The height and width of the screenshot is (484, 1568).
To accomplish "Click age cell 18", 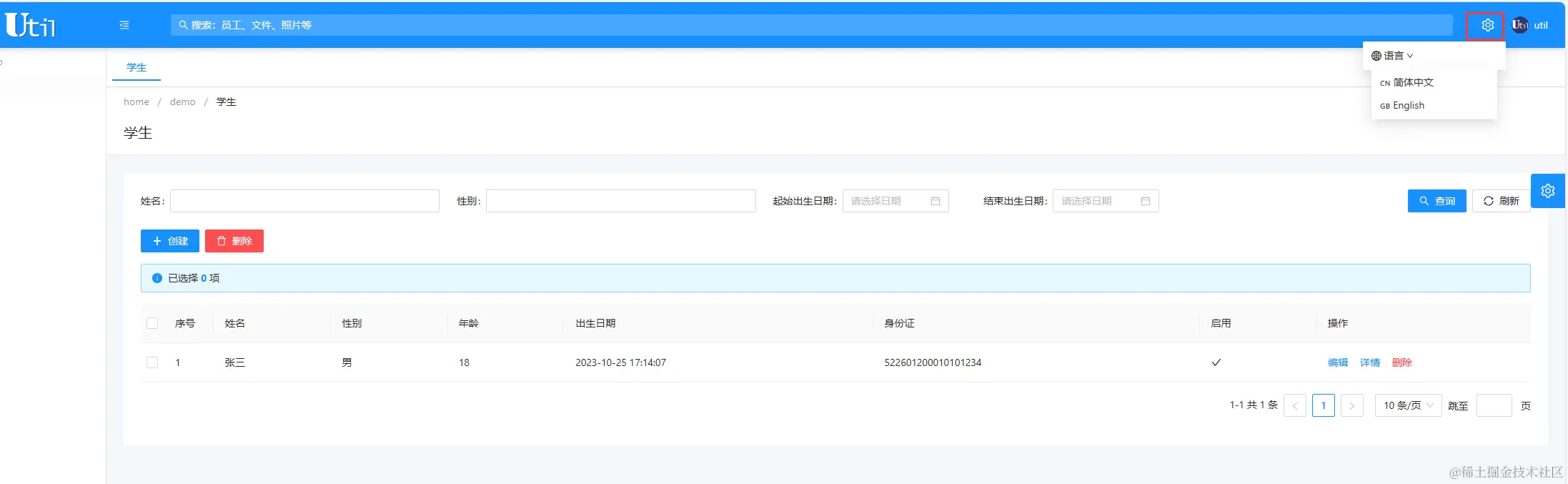I will point(464,362).
